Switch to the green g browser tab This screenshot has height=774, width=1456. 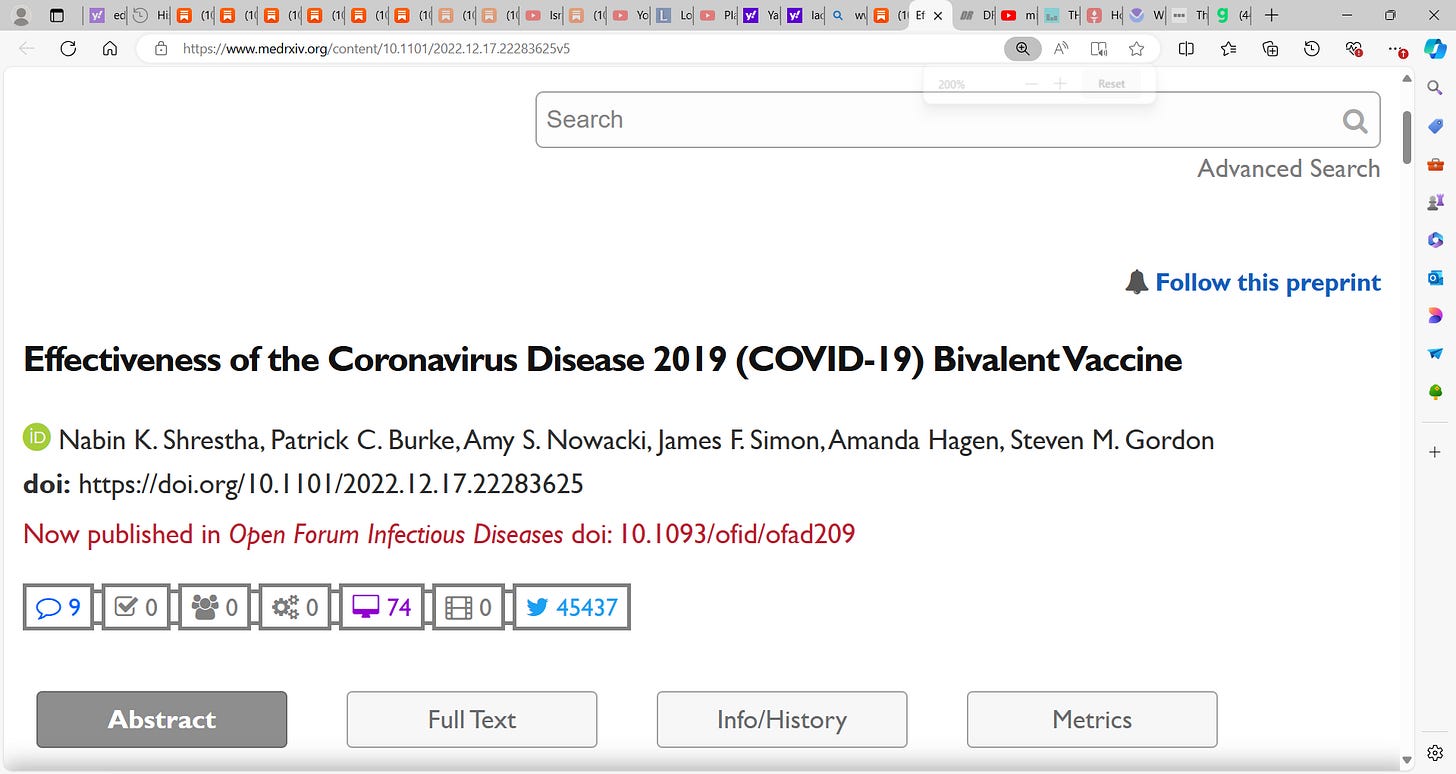click(1233, 15)
